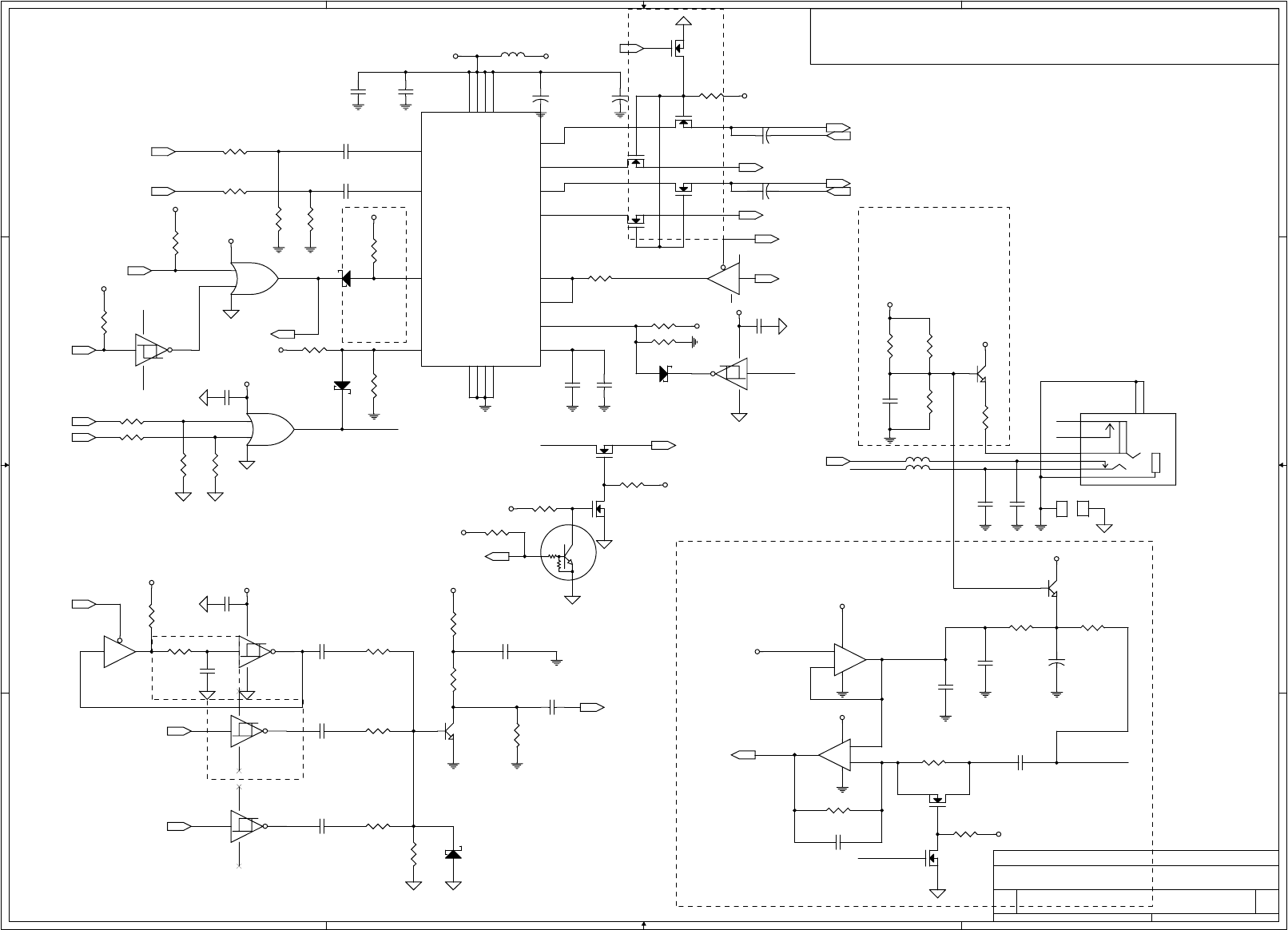Select the upper OR gate symbol
Screen dimensions: 1288x930
click(x=254, y=279)
